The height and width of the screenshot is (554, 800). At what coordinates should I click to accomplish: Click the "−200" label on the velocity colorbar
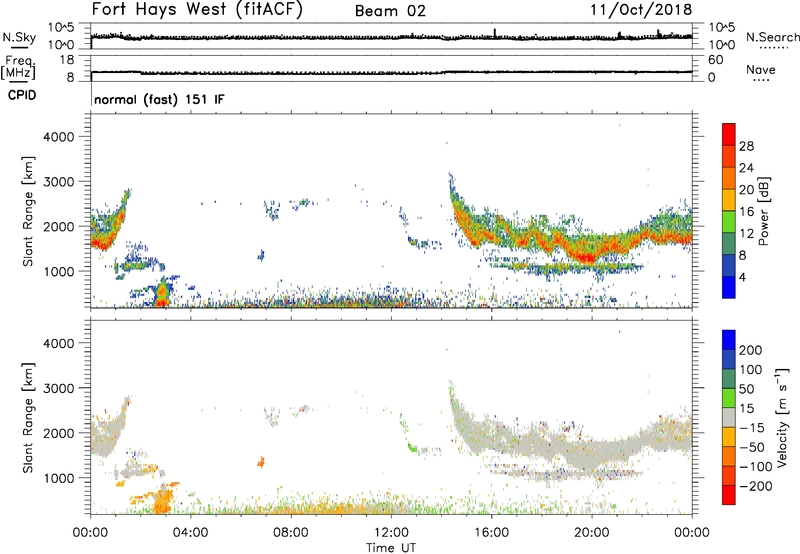tap(754, 486)
